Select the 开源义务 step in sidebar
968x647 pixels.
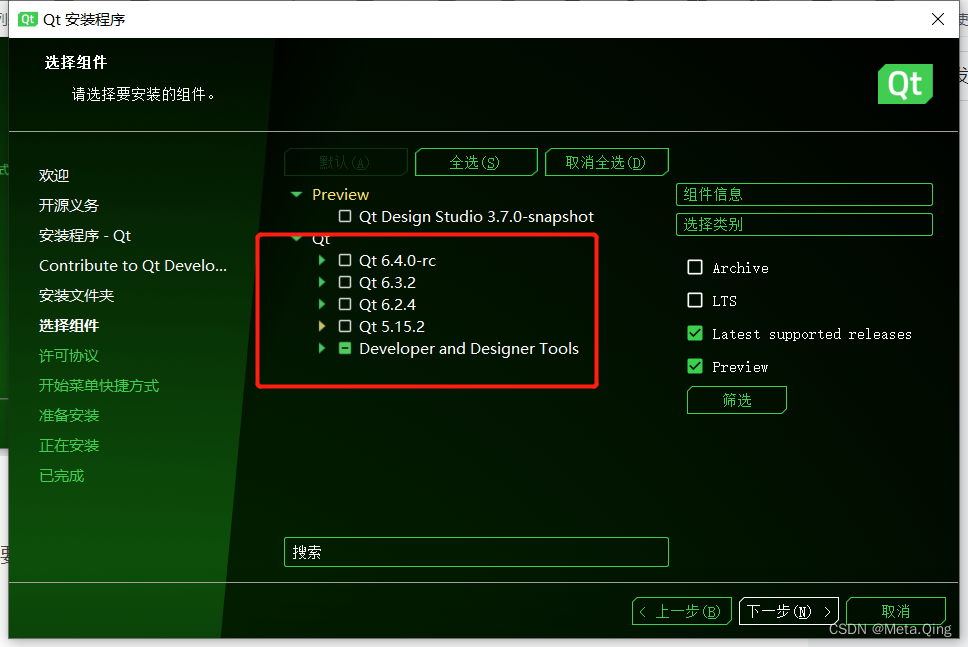point(69,206)
